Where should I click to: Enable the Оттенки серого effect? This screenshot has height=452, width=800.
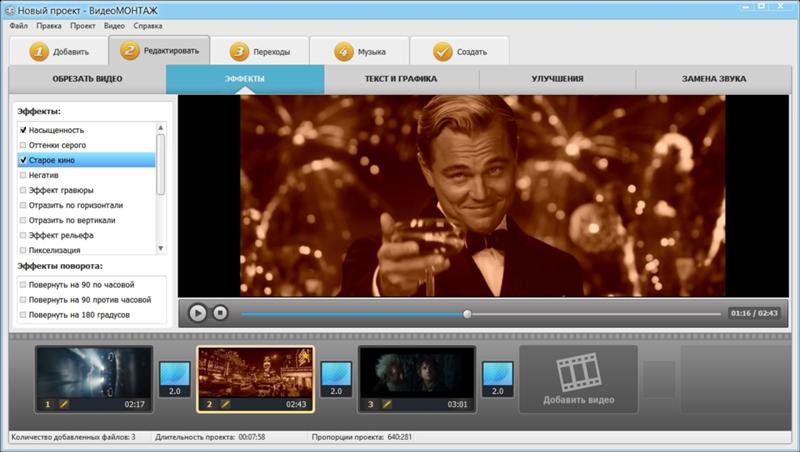click(23, 145)
